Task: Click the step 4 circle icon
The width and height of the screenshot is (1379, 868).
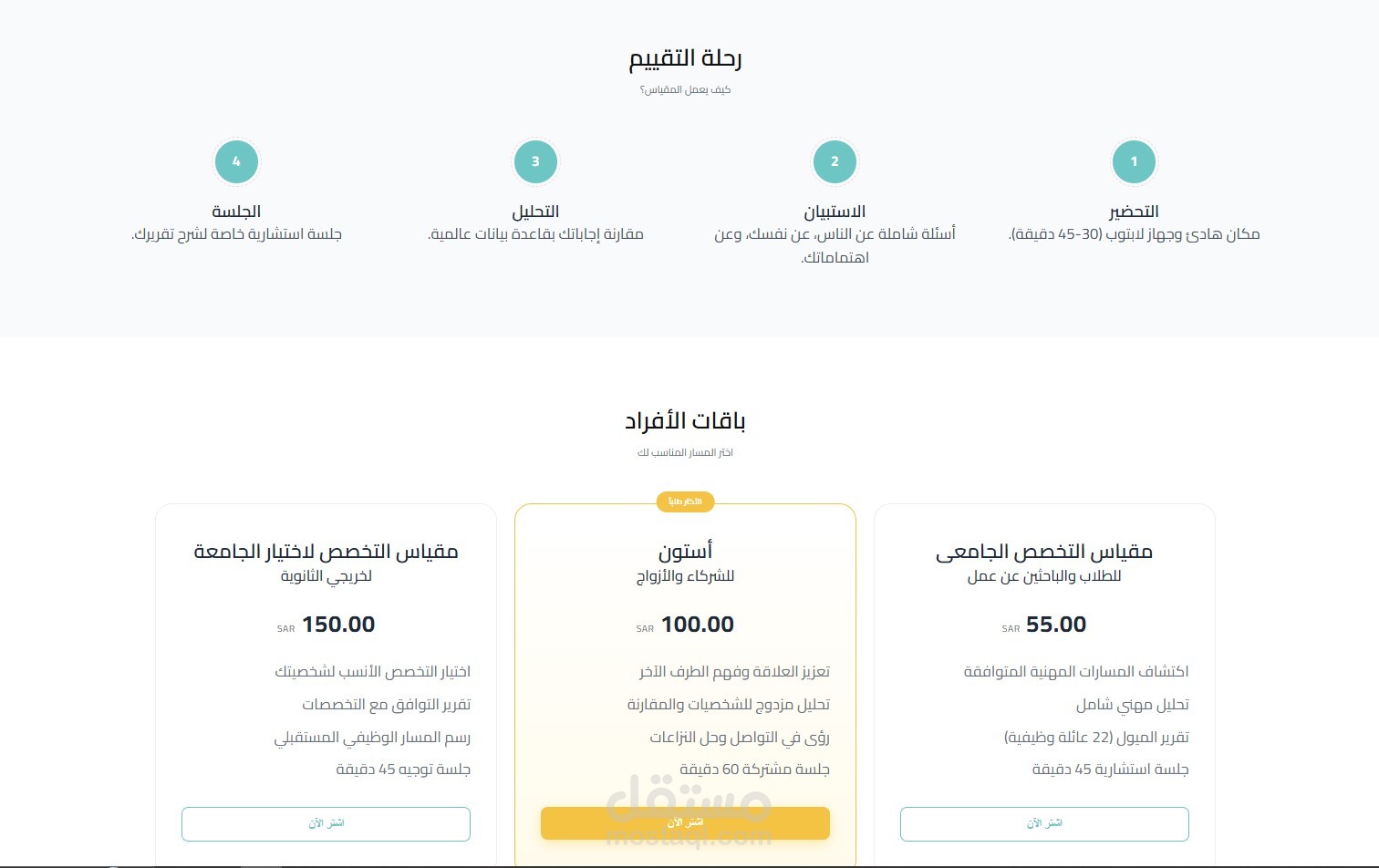Action: (236, 161)
